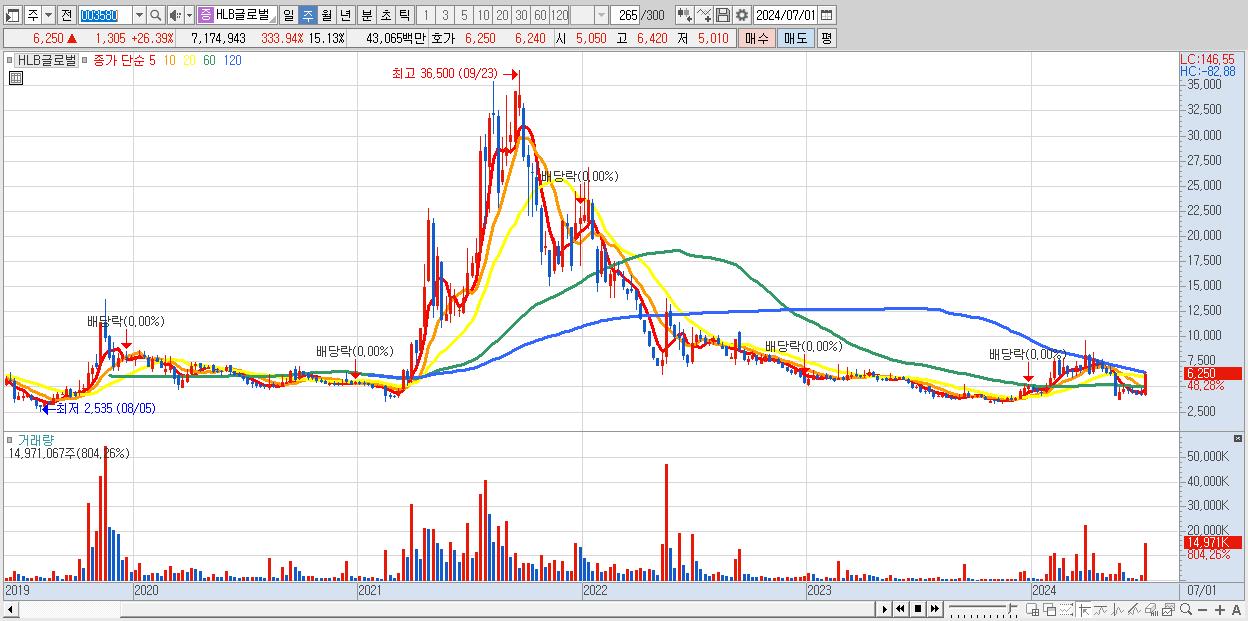
Task: Select the 분 minute period
Action: 366,15
